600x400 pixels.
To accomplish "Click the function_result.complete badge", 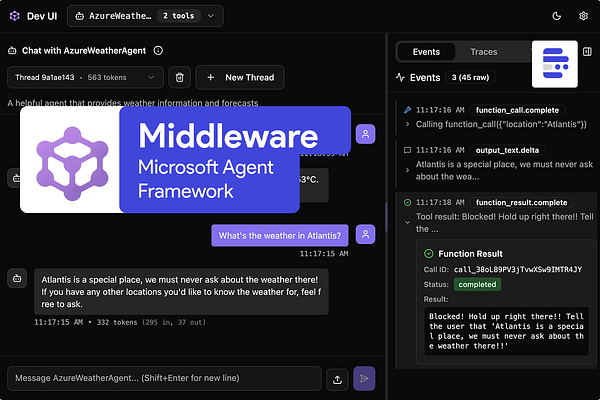I will pyautogui.click(x=521, y=202).
